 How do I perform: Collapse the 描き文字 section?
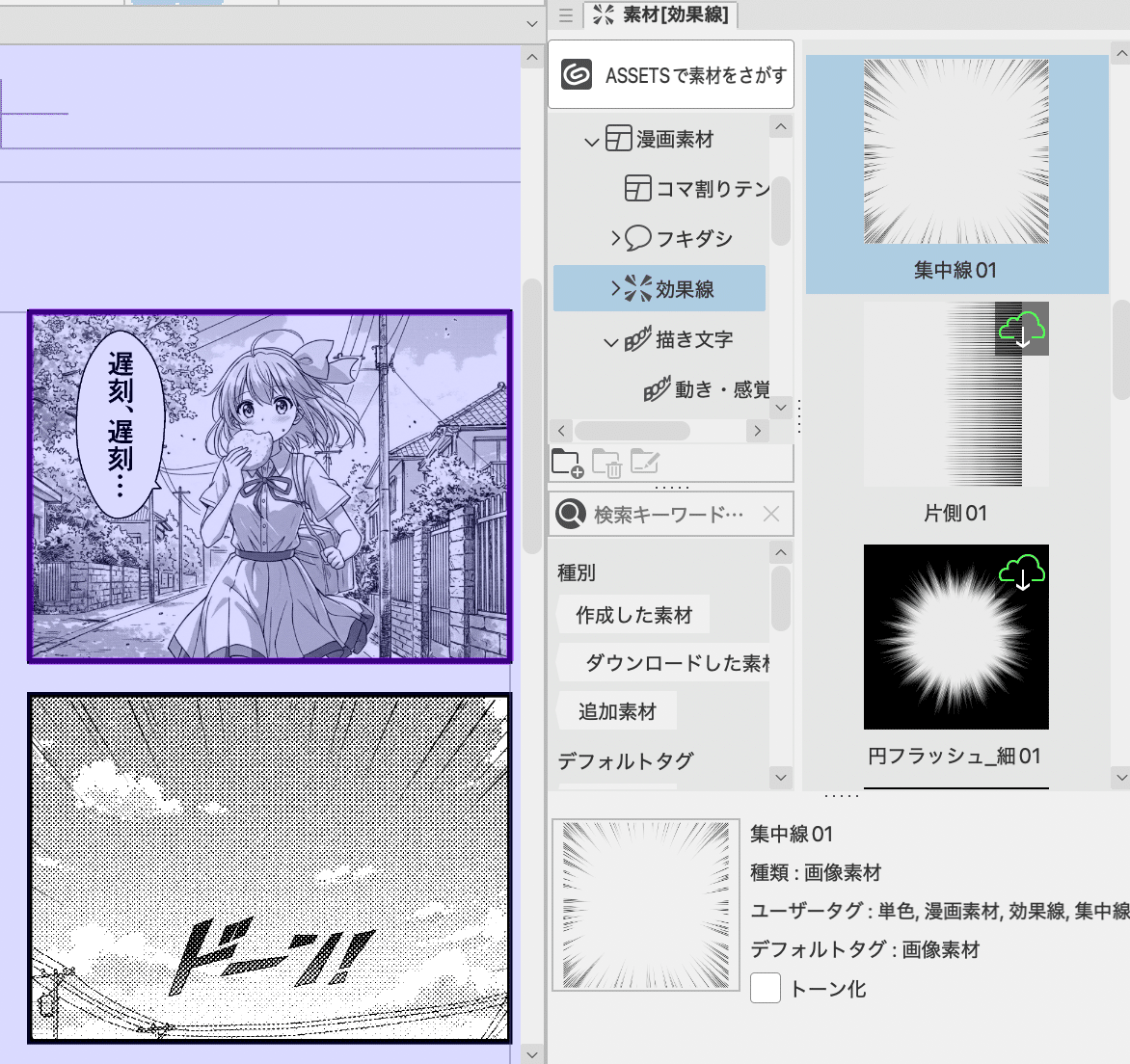[x=610, y=339]
